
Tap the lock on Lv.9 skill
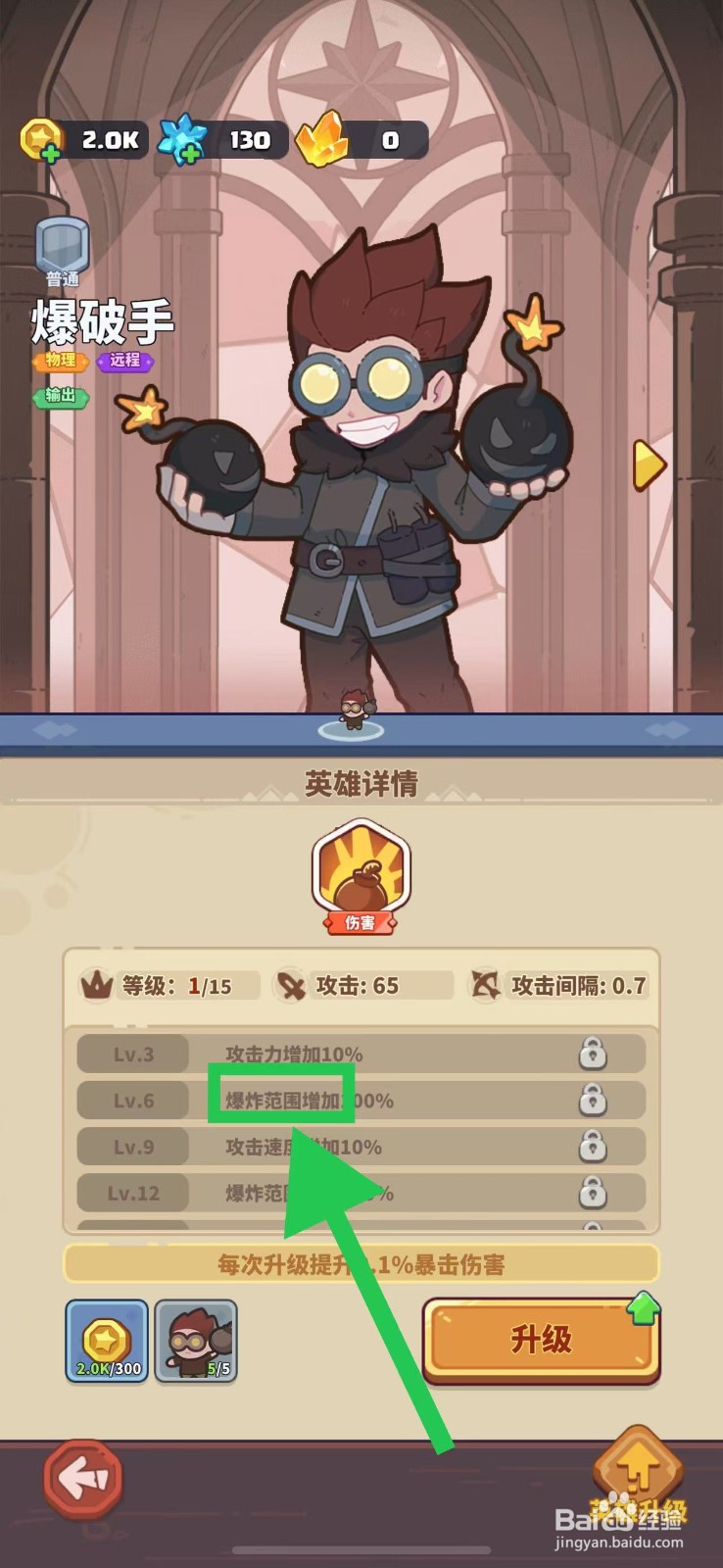592,1146
